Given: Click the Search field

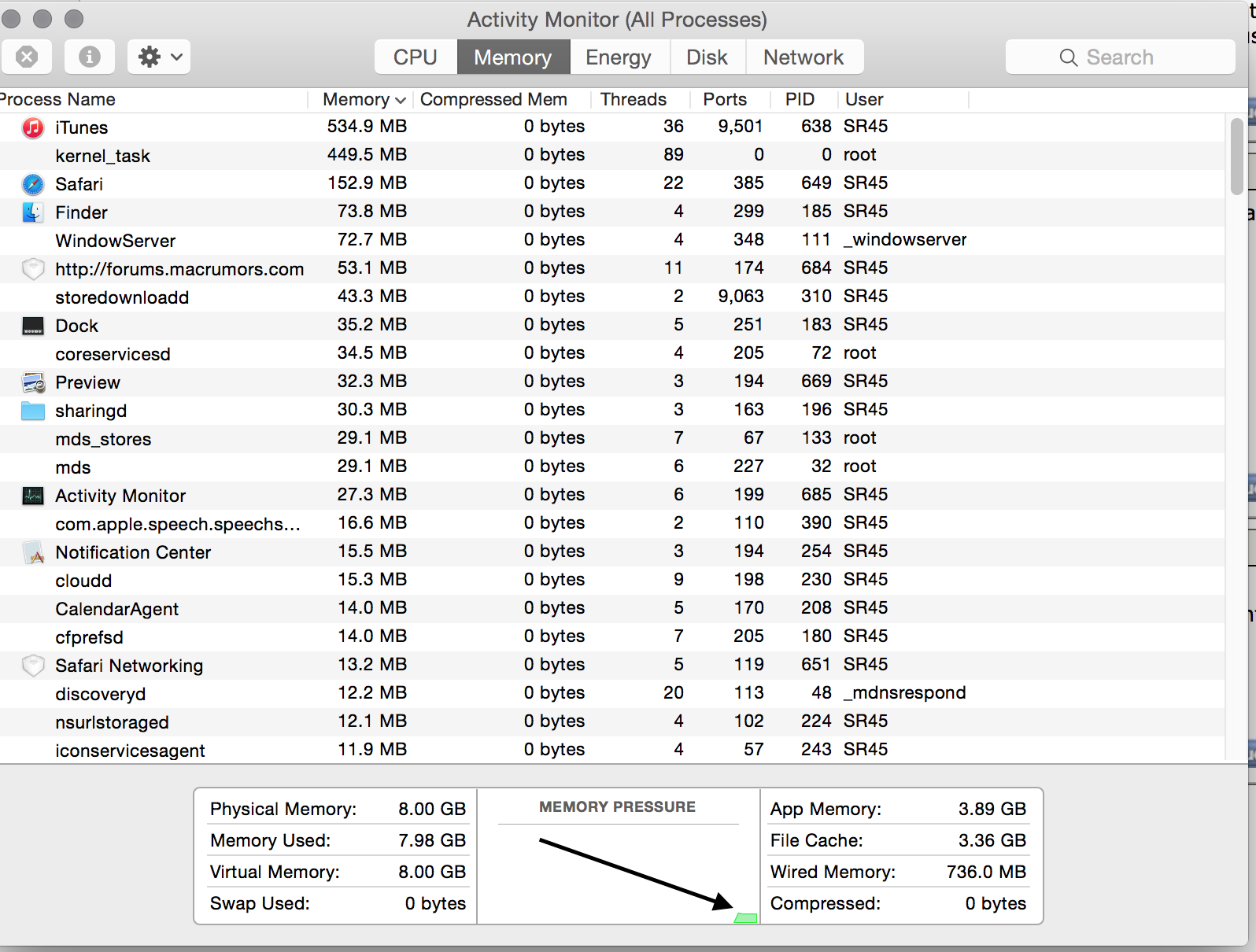Looking at the screenshot, I should point(1120,57).
